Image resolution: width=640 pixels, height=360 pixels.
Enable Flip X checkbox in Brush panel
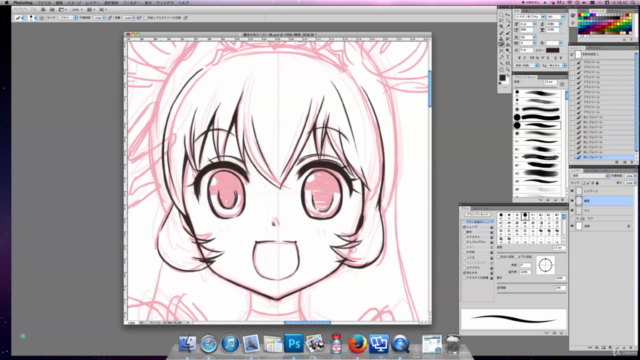(498, 257)
